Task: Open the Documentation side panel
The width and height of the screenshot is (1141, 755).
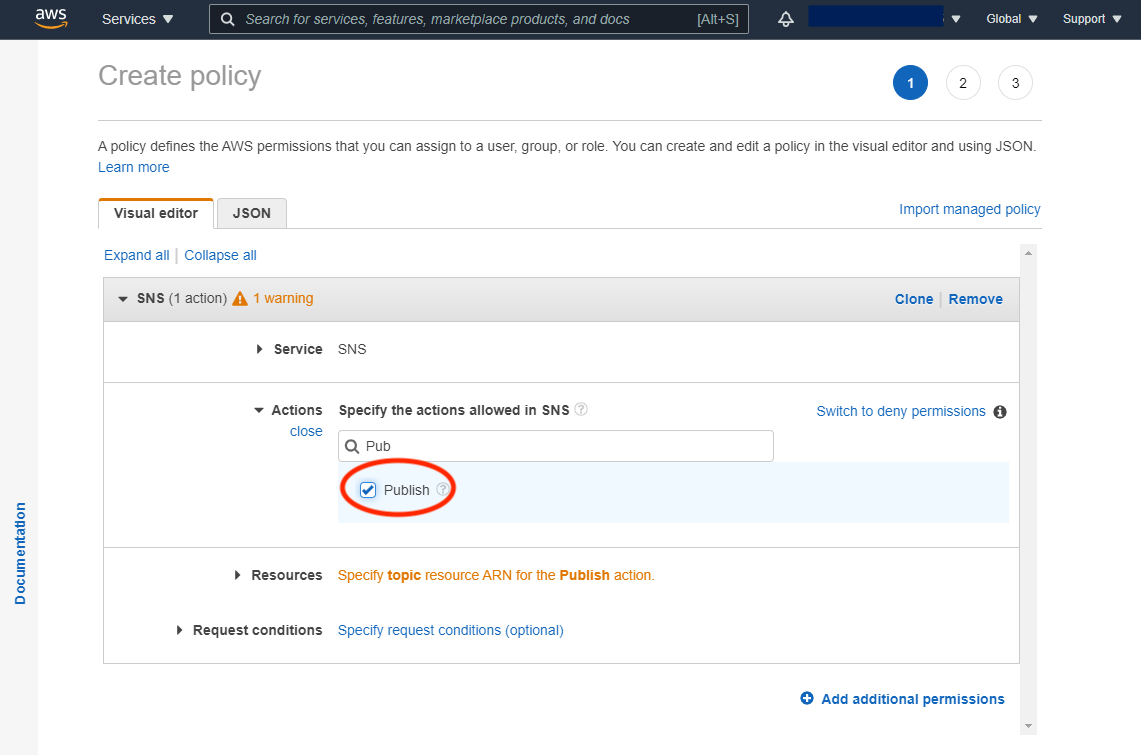Action: pyautogui.click(x=20, y=553)
